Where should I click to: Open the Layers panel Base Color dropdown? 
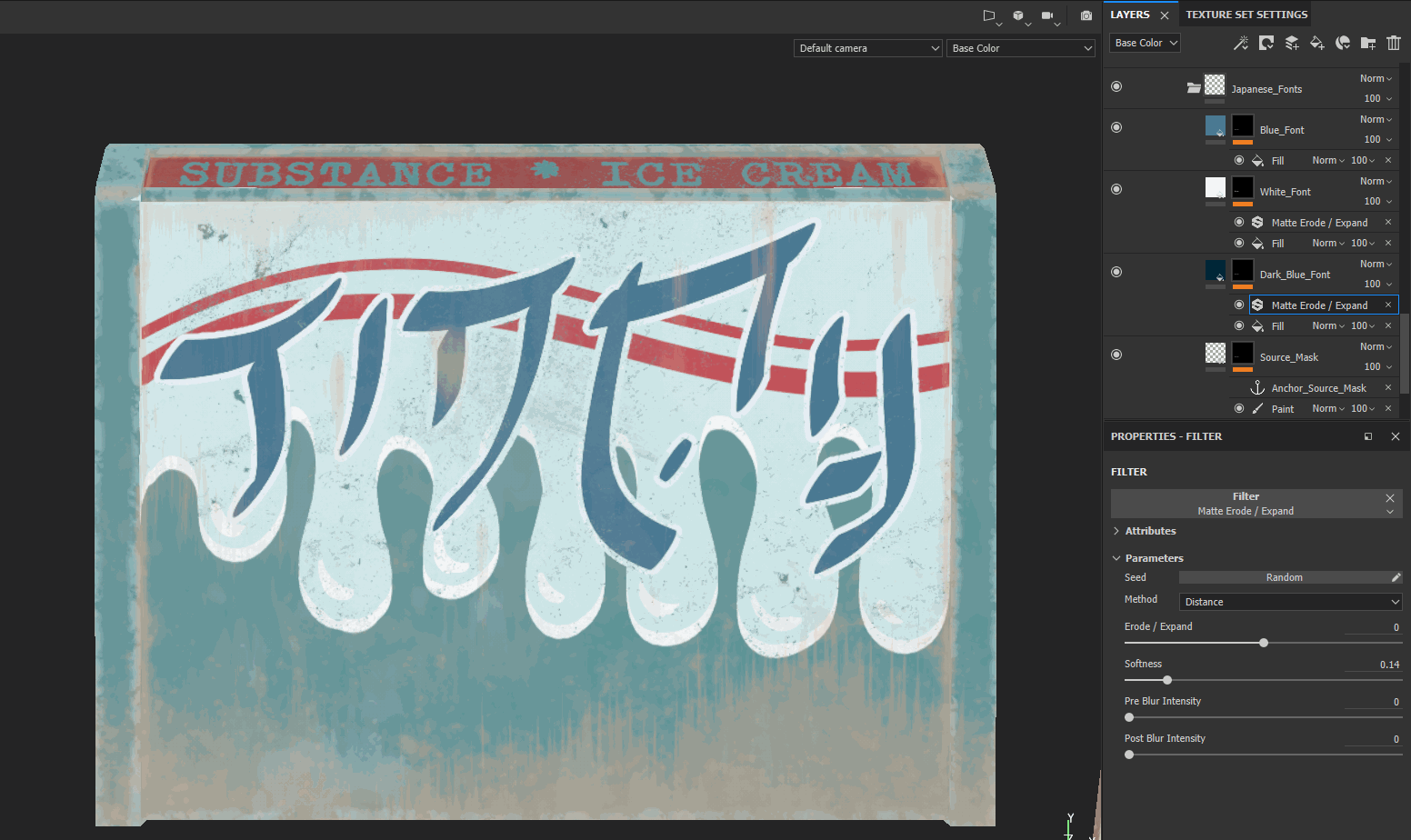pos(1146,43)
